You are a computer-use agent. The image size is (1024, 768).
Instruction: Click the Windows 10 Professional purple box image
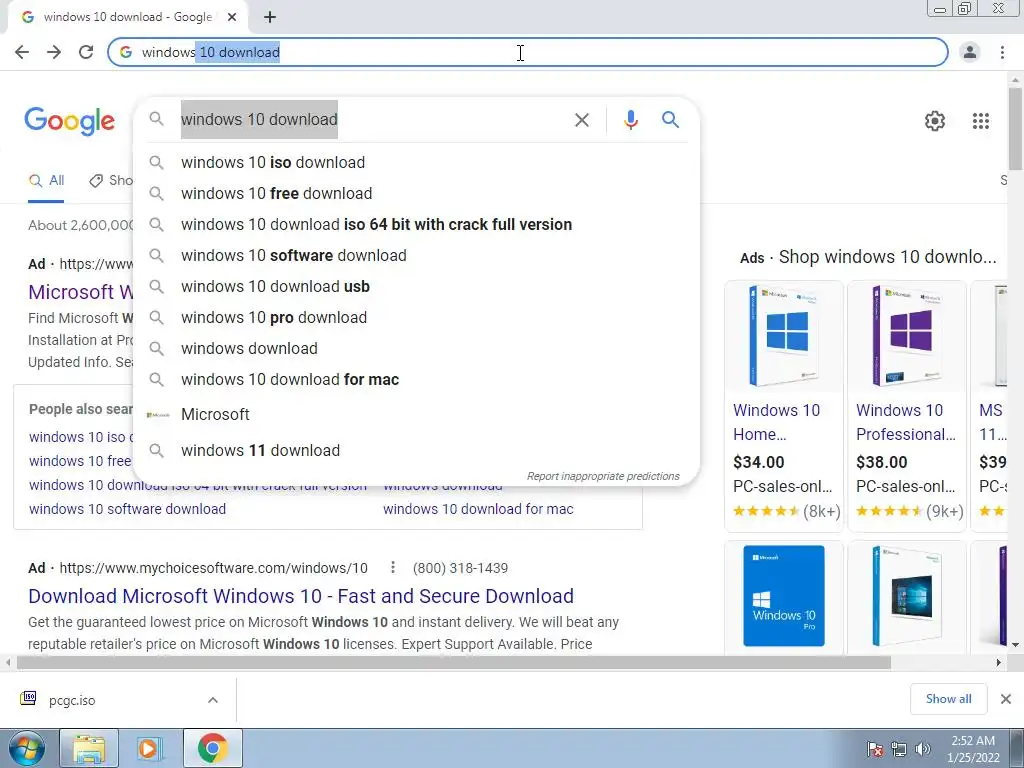pos(906,336)
